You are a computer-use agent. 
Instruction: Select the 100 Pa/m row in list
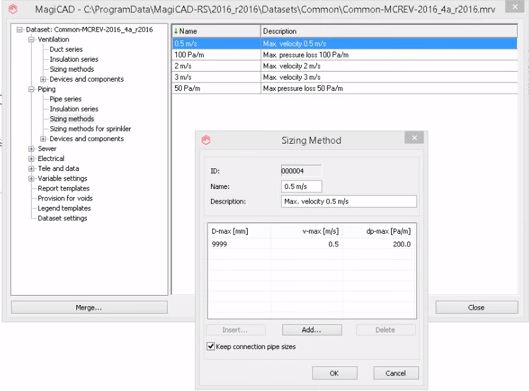pyautogui.click(x=344, y=55)
